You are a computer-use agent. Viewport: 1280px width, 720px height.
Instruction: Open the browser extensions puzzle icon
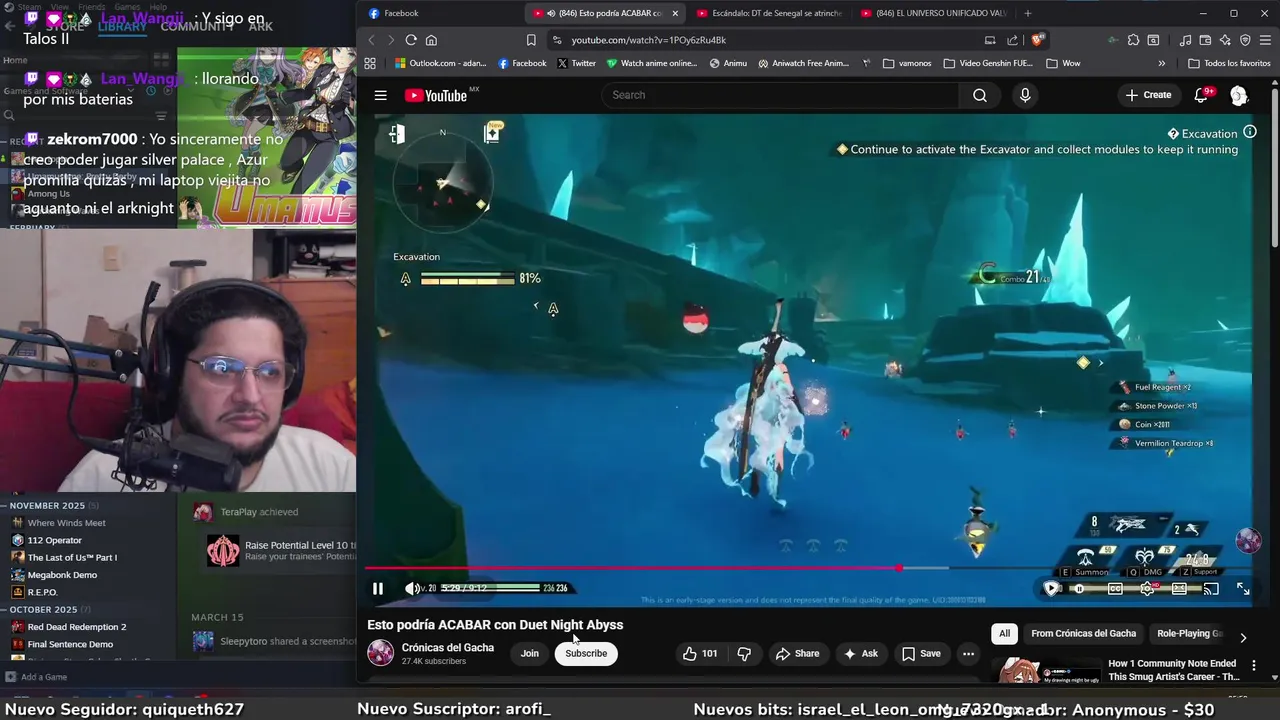click(x=1133, y=40)
